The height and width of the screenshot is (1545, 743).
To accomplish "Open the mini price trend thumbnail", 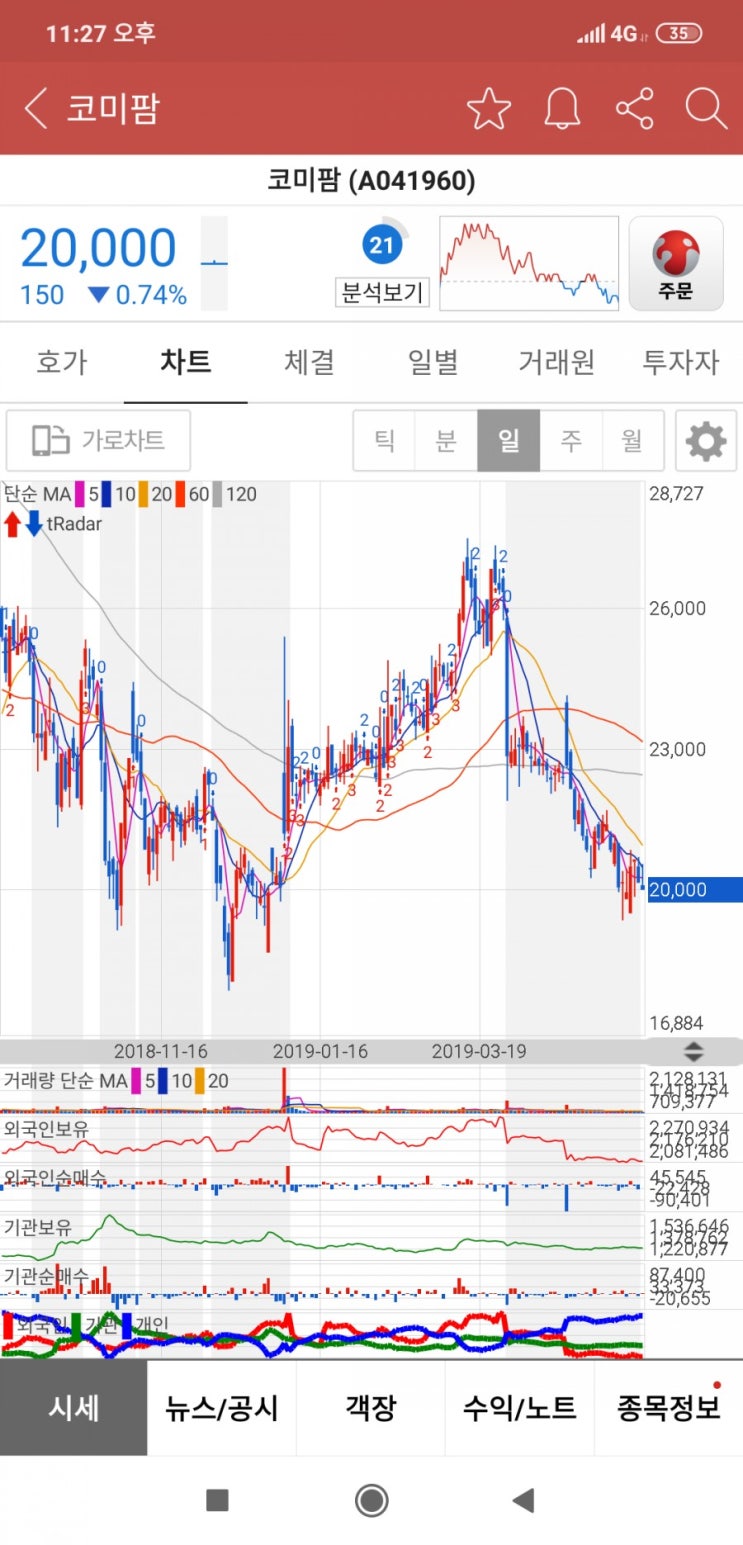I will pyautogui.click(x=529, y=263).
